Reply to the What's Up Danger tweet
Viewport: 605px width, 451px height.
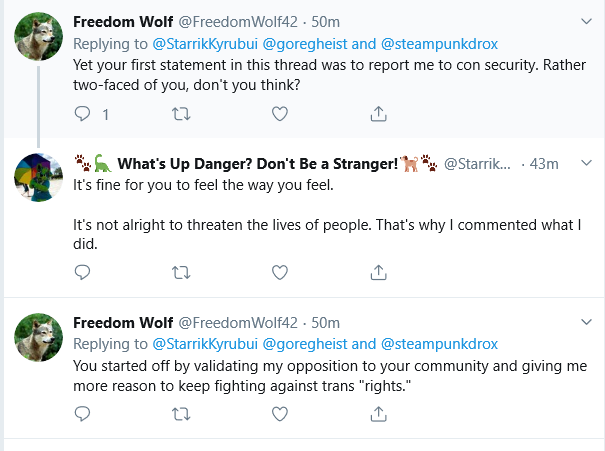(x=82, y=272)
